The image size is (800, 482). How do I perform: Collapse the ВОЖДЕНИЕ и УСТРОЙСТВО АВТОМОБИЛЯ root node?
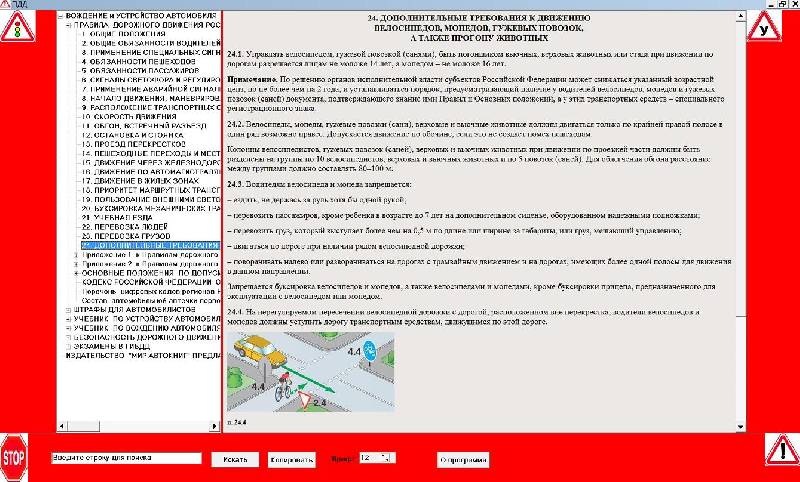coord(61,16)
